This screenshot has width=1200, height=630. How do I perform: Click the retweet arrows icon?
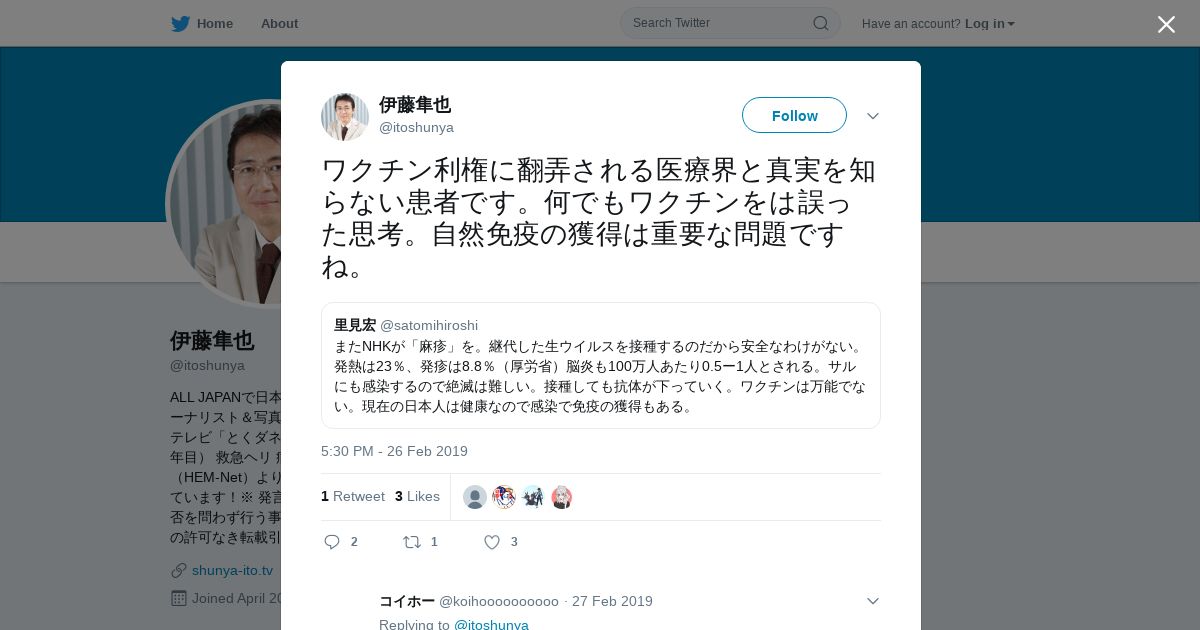(x=411, y=542)
